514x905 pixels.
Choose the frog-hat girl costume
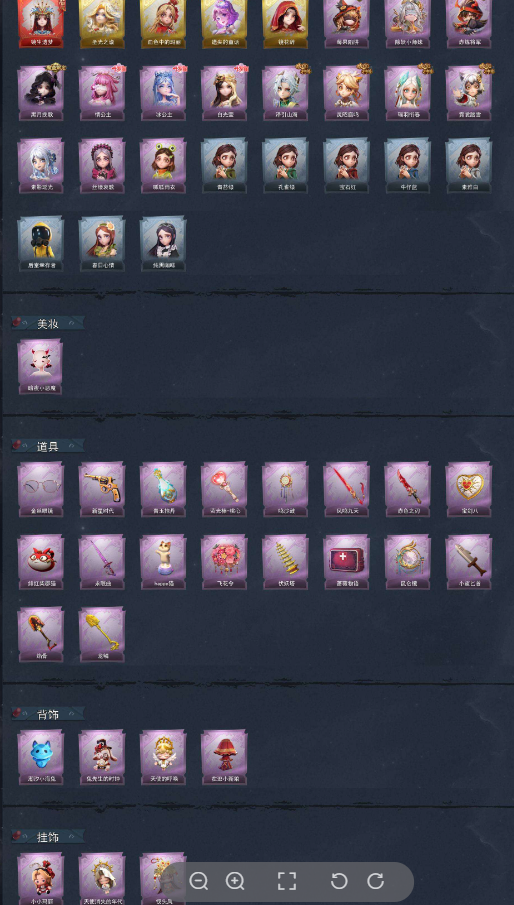pyautogui.click(x=163, y=165)
